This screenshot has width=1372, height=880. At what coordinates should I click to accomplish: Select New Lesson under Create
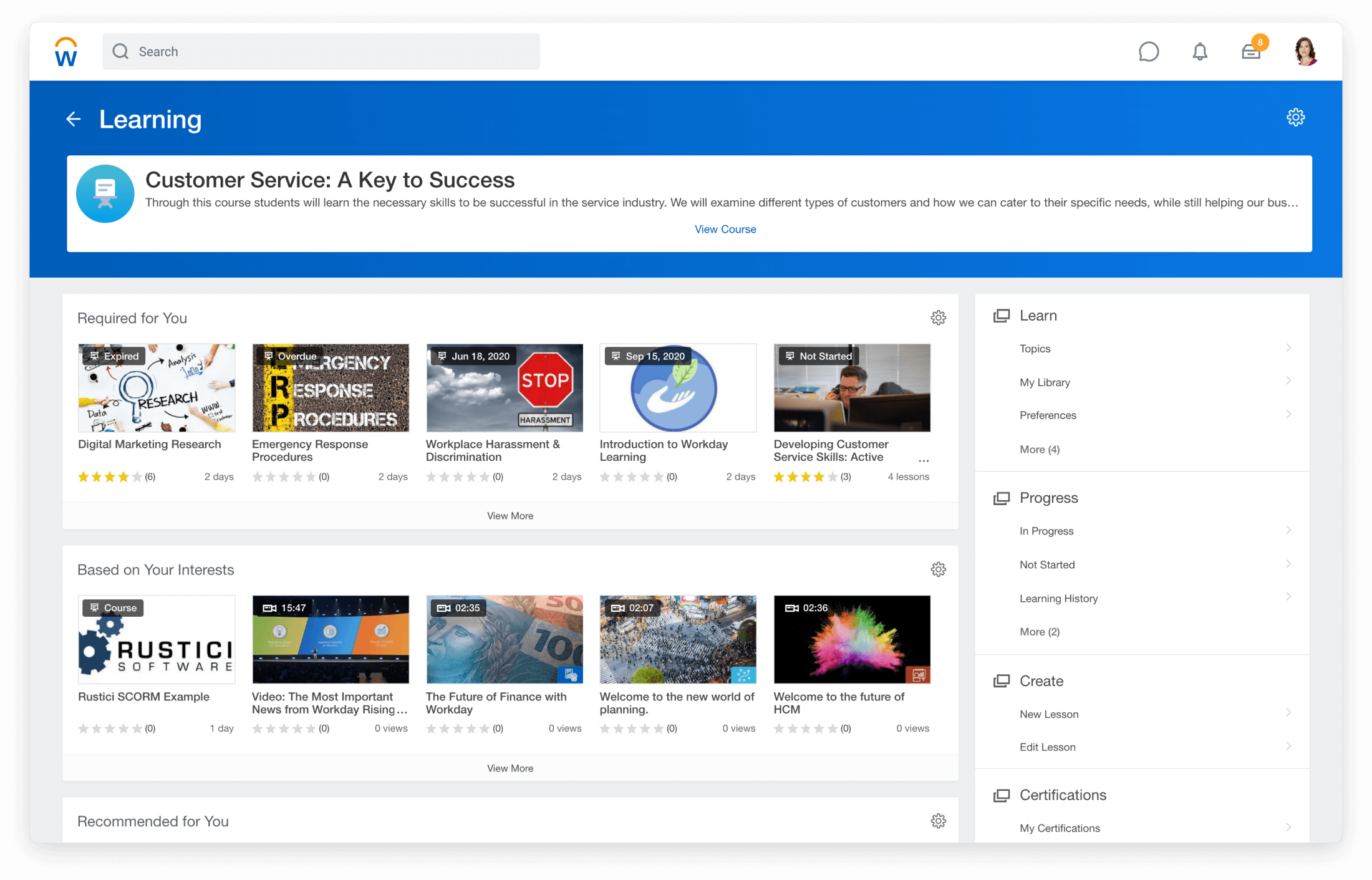point(1048,714)
